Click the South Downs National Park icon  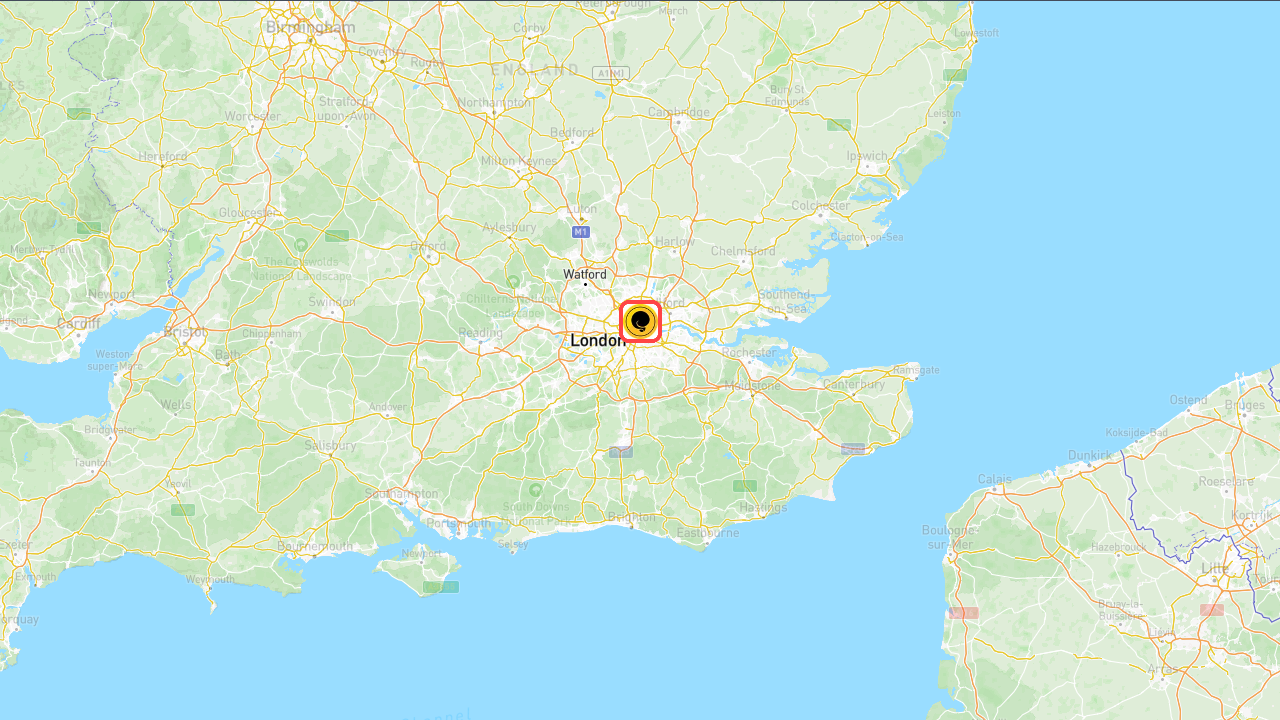[x=536, y=490]
